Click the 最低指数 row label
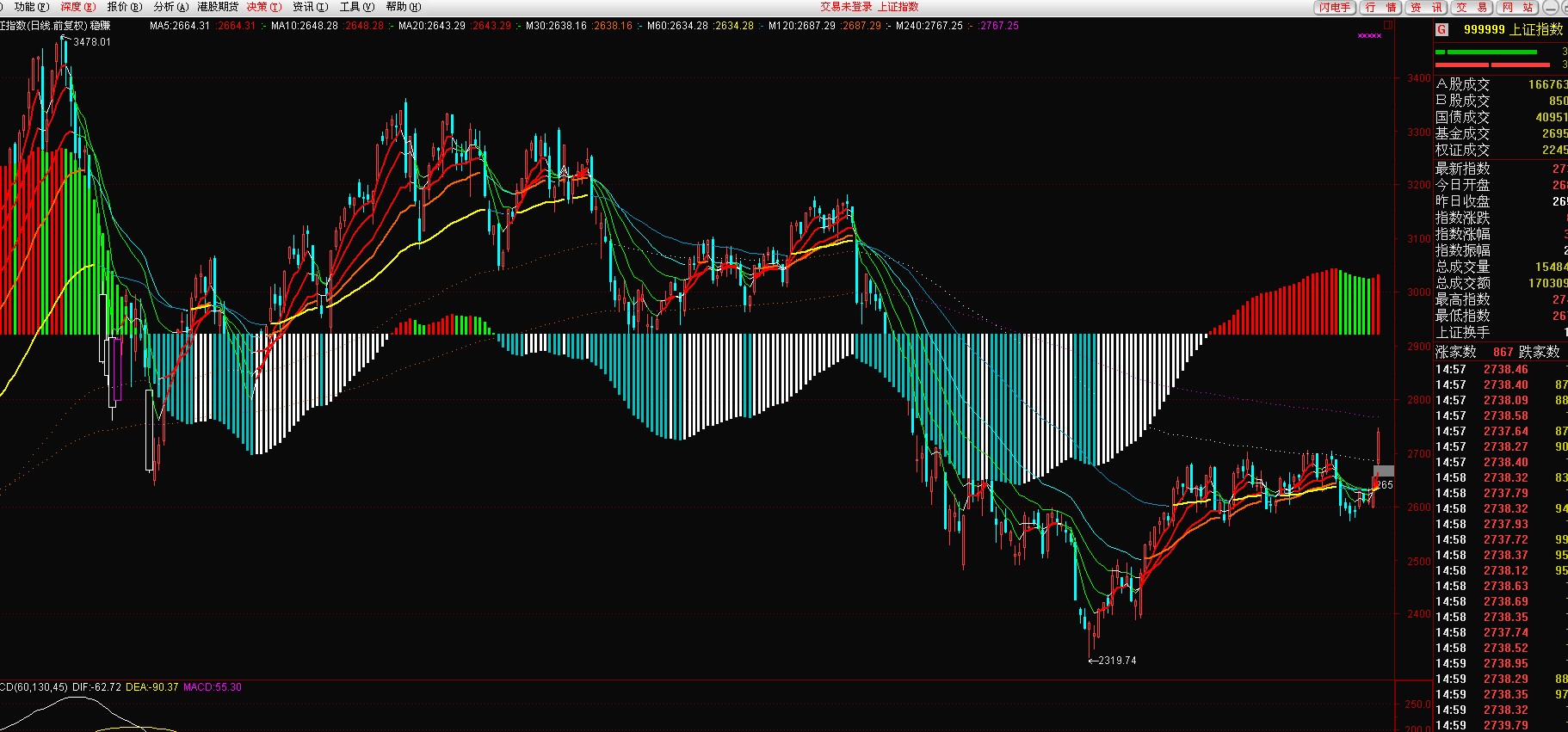 coord(1462,316)
